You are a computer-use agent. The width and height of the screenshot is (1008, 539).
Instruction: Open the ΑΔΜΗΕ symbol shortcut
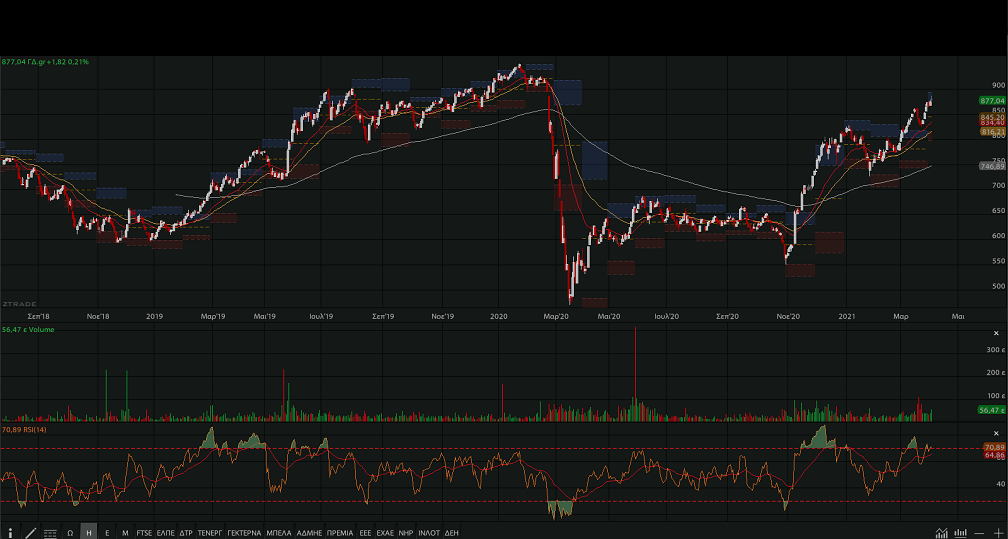(309, 533)
